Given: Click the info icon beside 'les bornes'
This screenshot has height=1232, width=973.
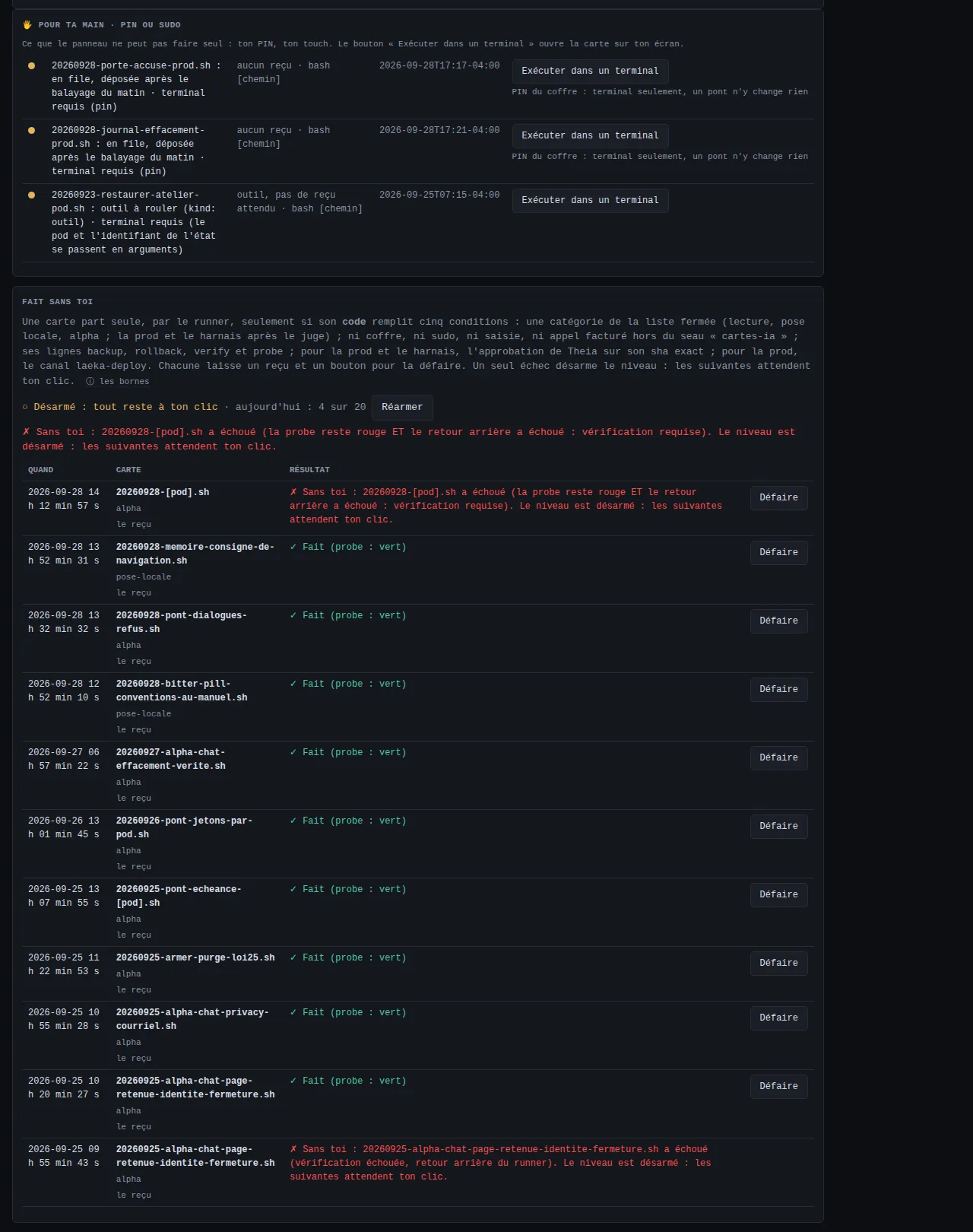Looking at the screenshot, I should (90, 382).
